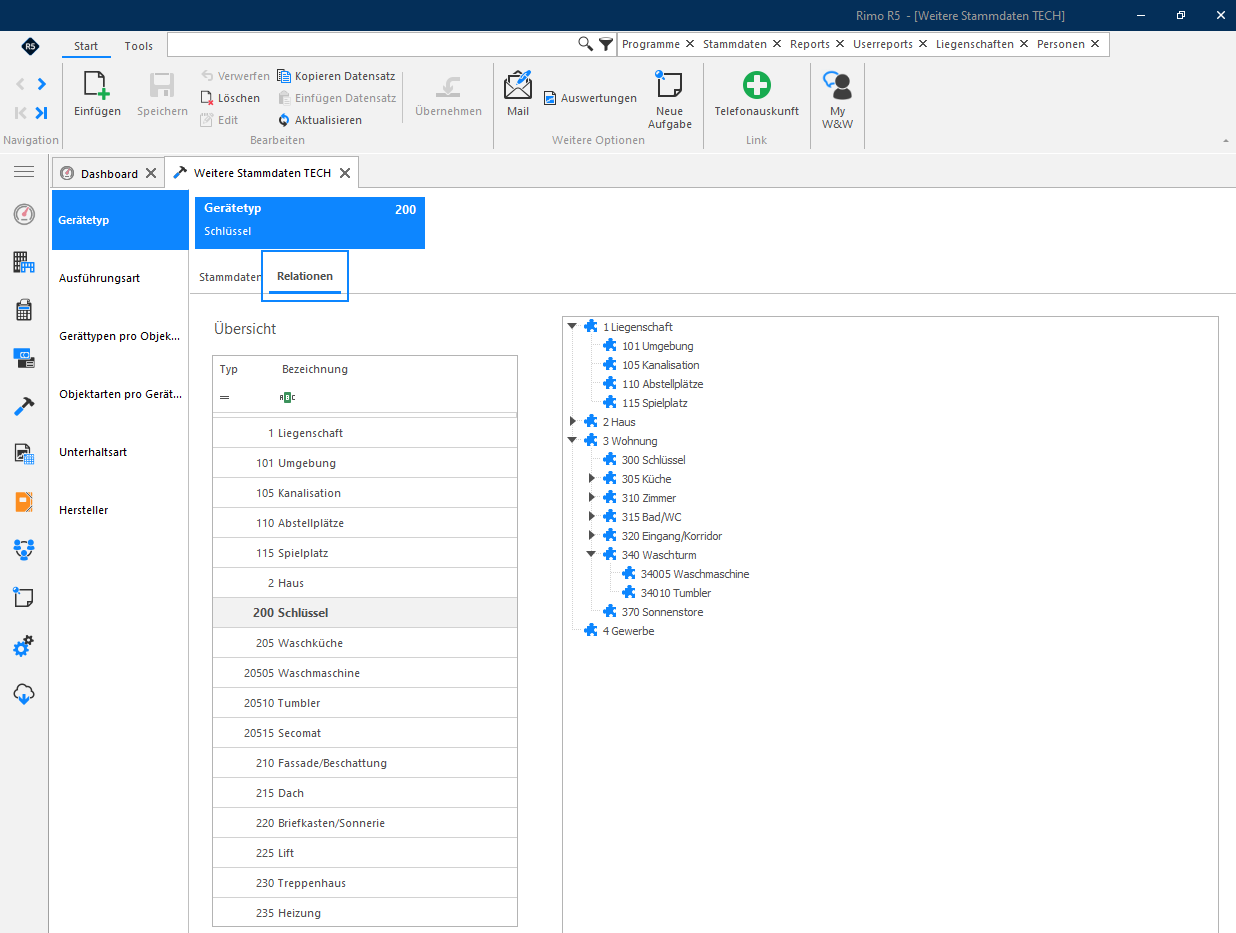Go to next record arrow
The width and height of the screenshot is (1236, 933).
pos(41,84)
